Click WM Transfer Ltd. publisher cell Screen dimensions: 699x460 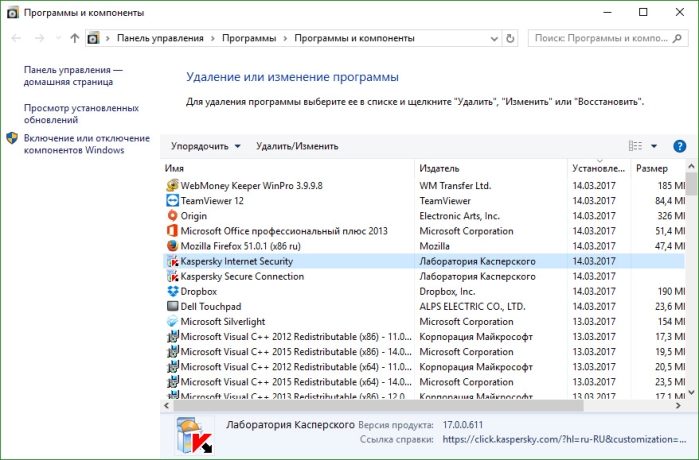coord(455,185)
